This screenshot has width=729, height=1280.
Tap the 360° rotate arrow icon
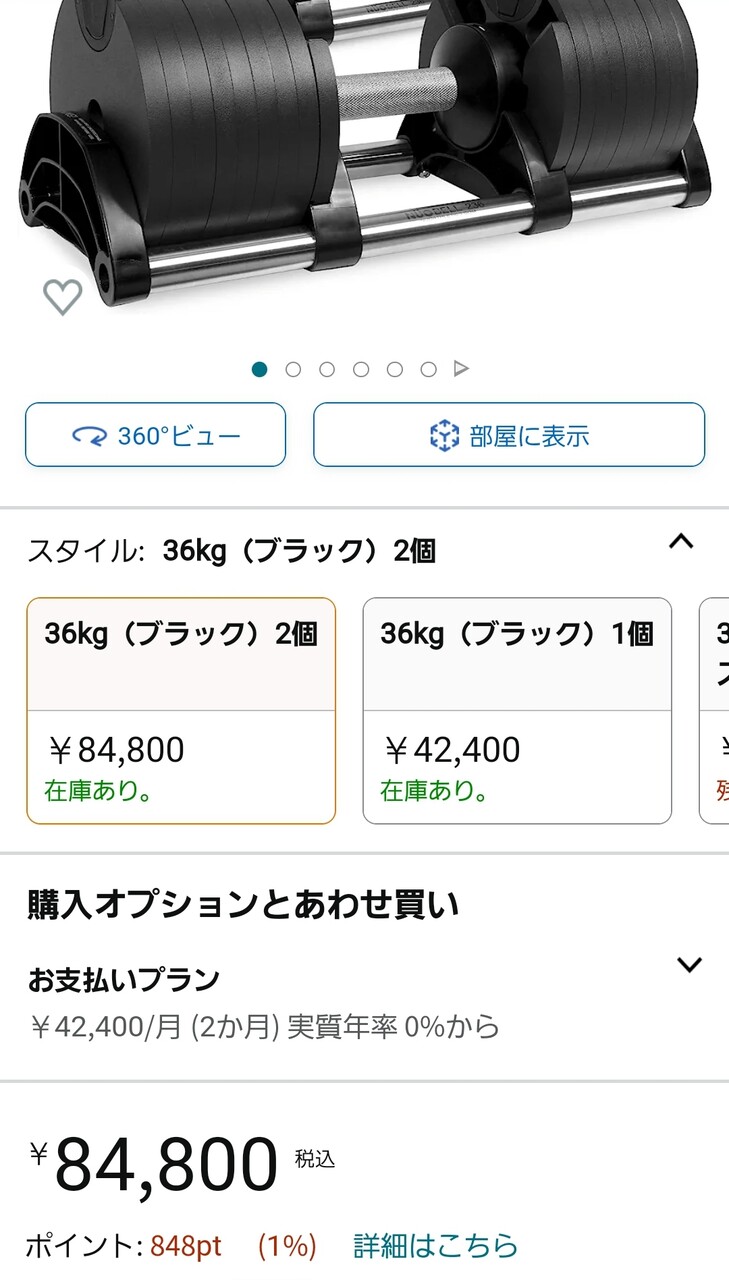[91, 436]
